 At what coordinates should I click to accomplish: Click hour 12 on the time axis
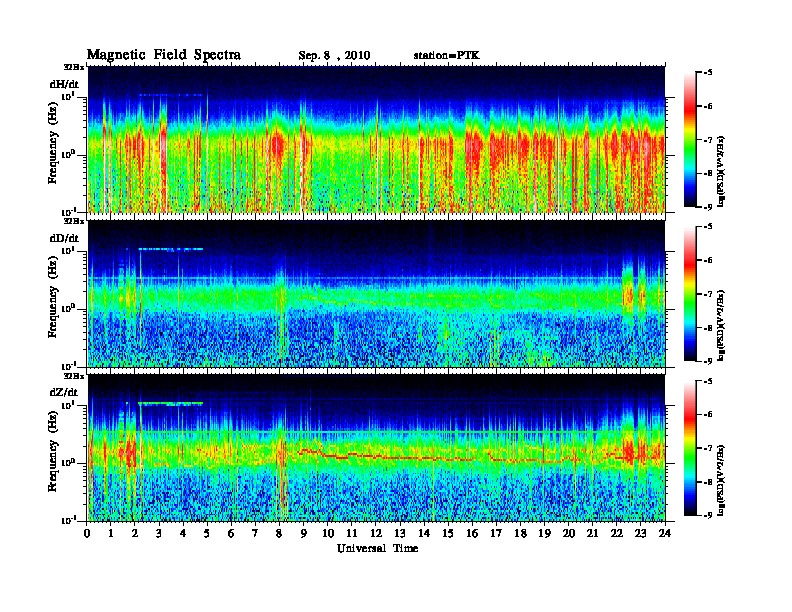point(376,533)
